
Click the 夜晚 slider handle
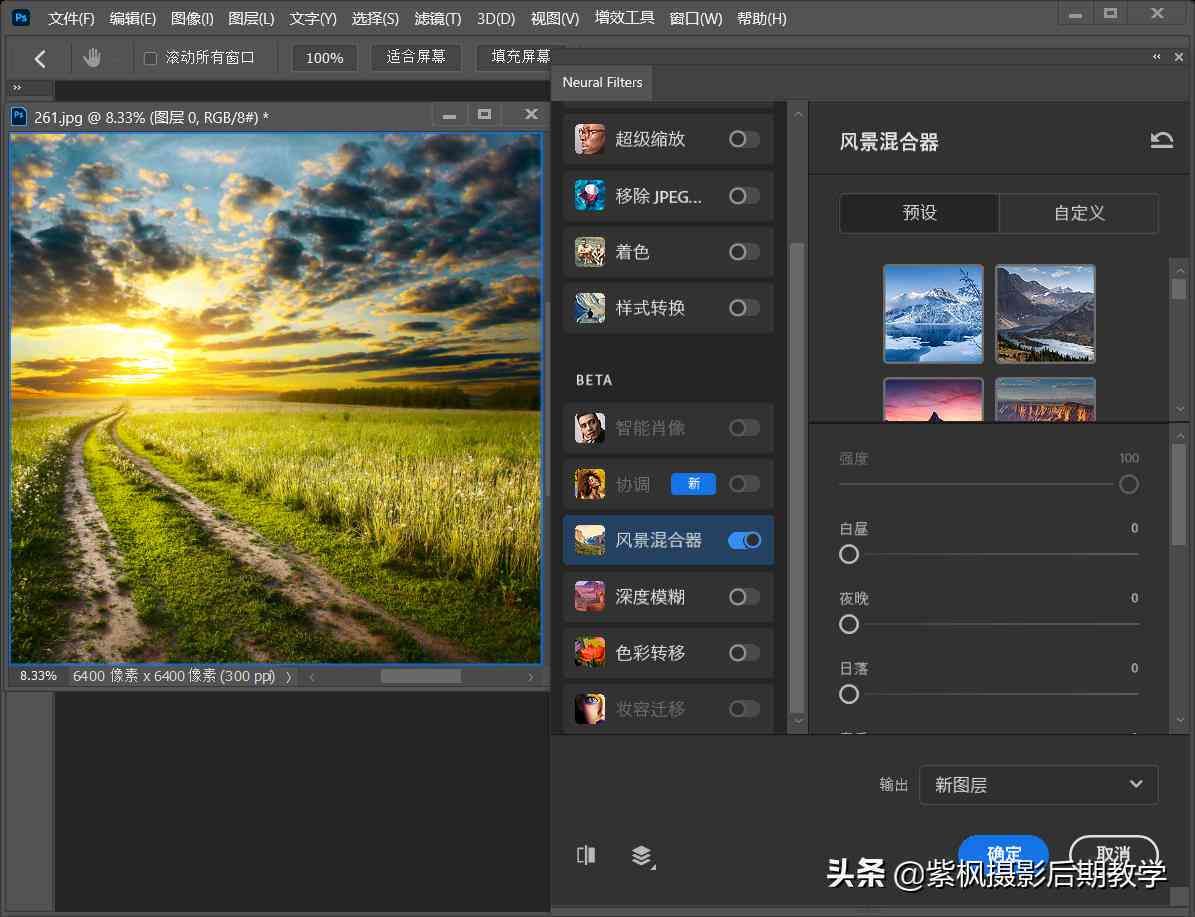click(849, 624)
